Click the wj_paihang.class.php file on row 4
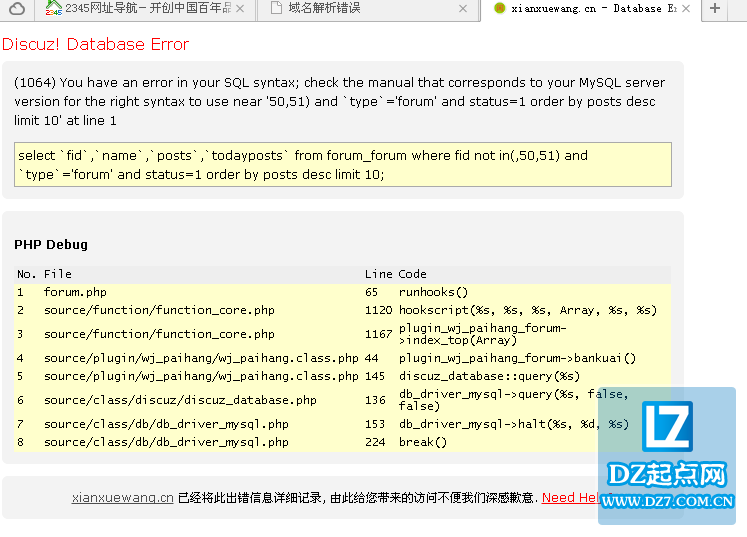Viewport: 747px width, 537px height. point(201,358)
